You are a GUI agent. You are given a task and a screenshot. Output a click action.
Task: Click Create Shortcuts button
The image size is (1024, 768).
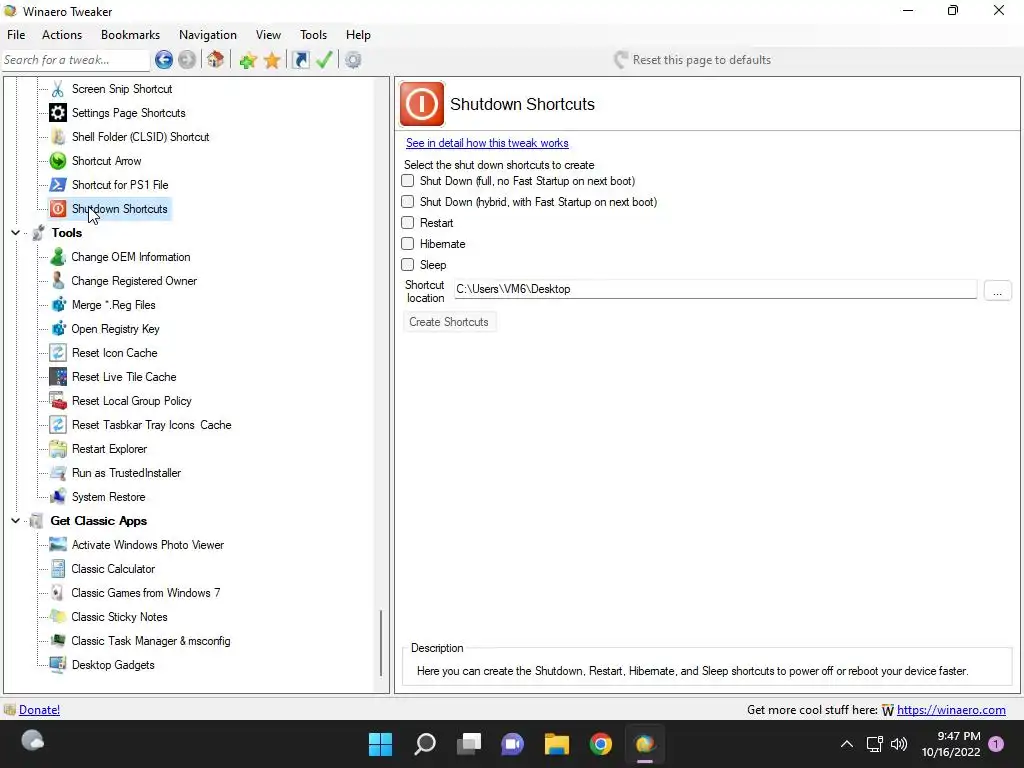[449, 322]
